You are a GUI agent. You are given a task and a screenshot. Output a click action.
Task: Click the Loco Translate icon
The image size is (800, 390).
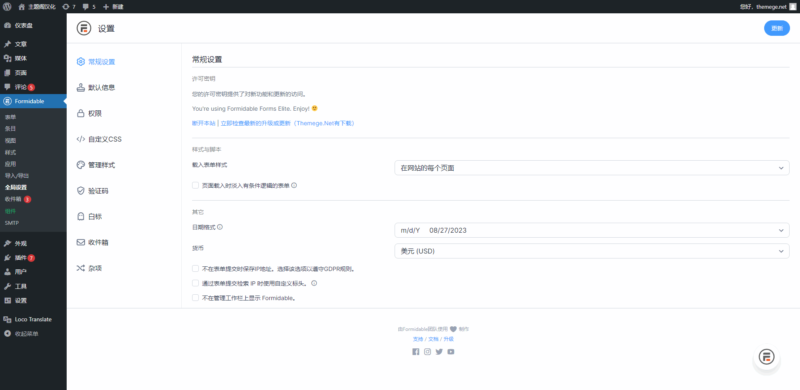click(x=7, y=320)
